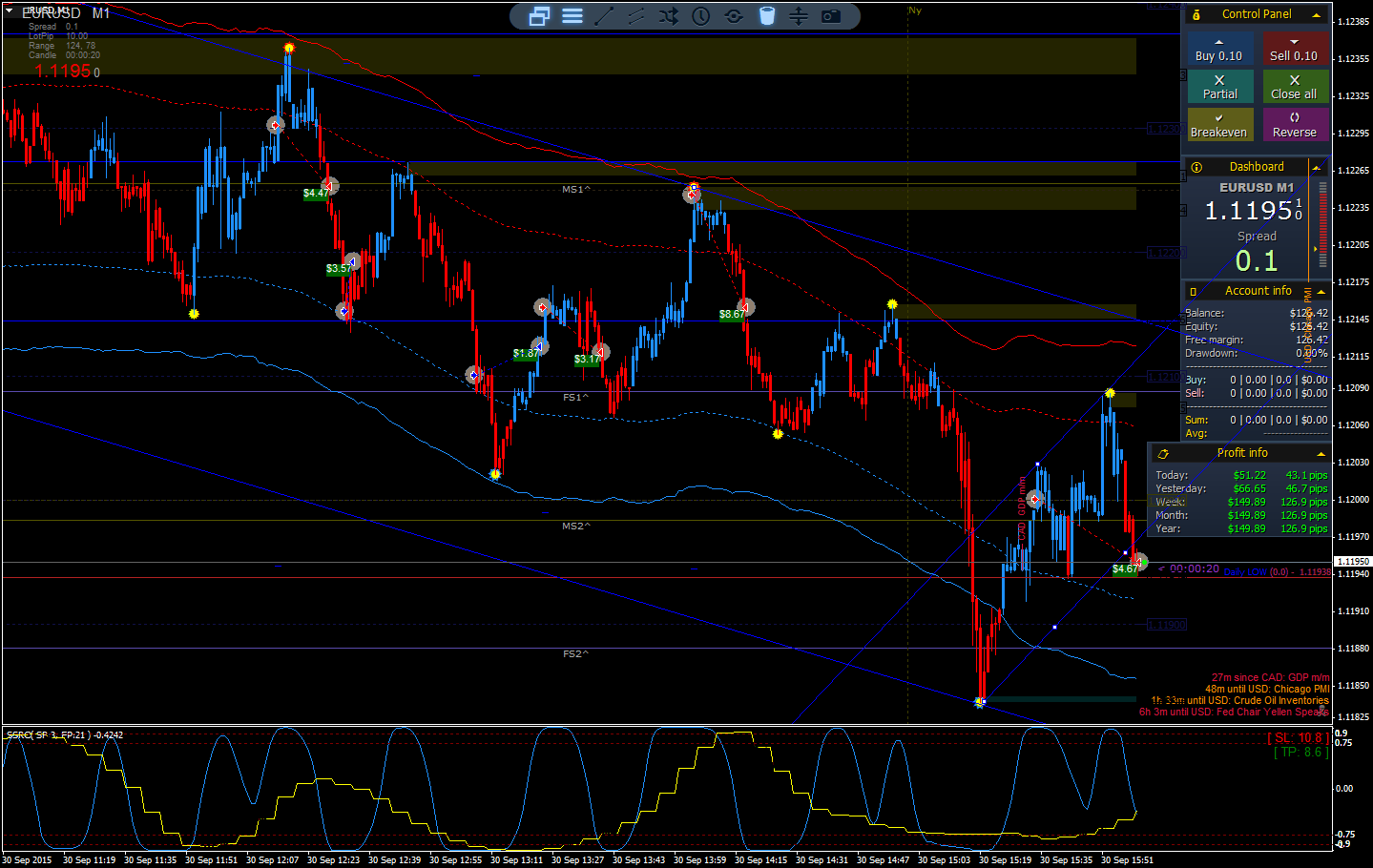Click the Crude Oil Inventories news line
Screen dimensions: 1373x868
1239,700
